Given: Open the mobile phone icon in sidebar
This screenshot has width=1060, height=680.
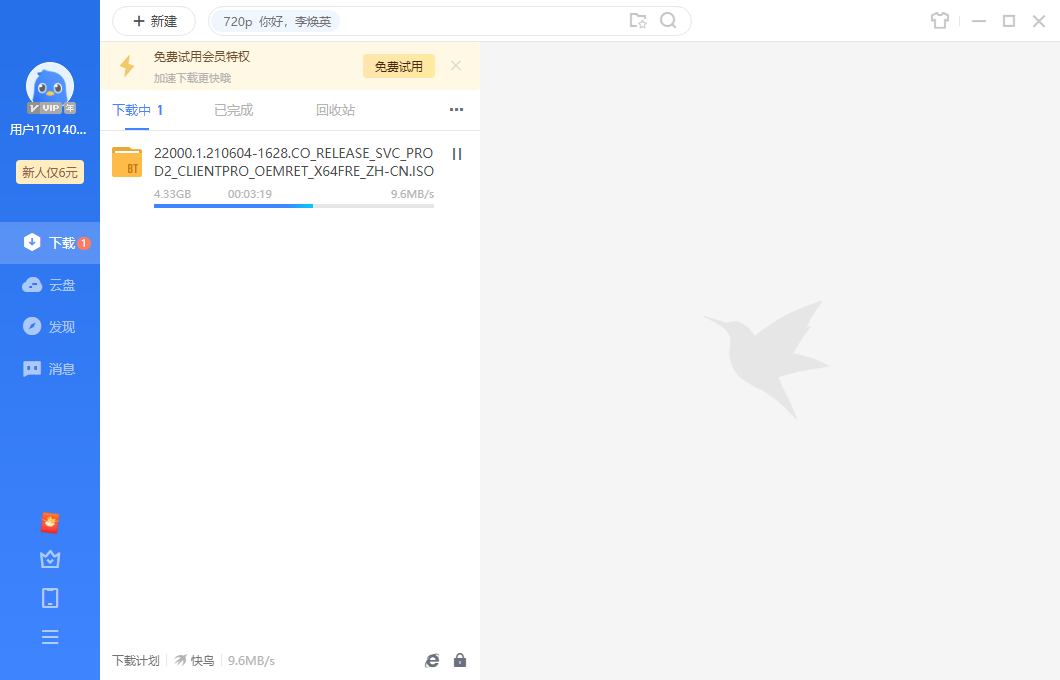Looking at the screenshot, I should point(50,598).
